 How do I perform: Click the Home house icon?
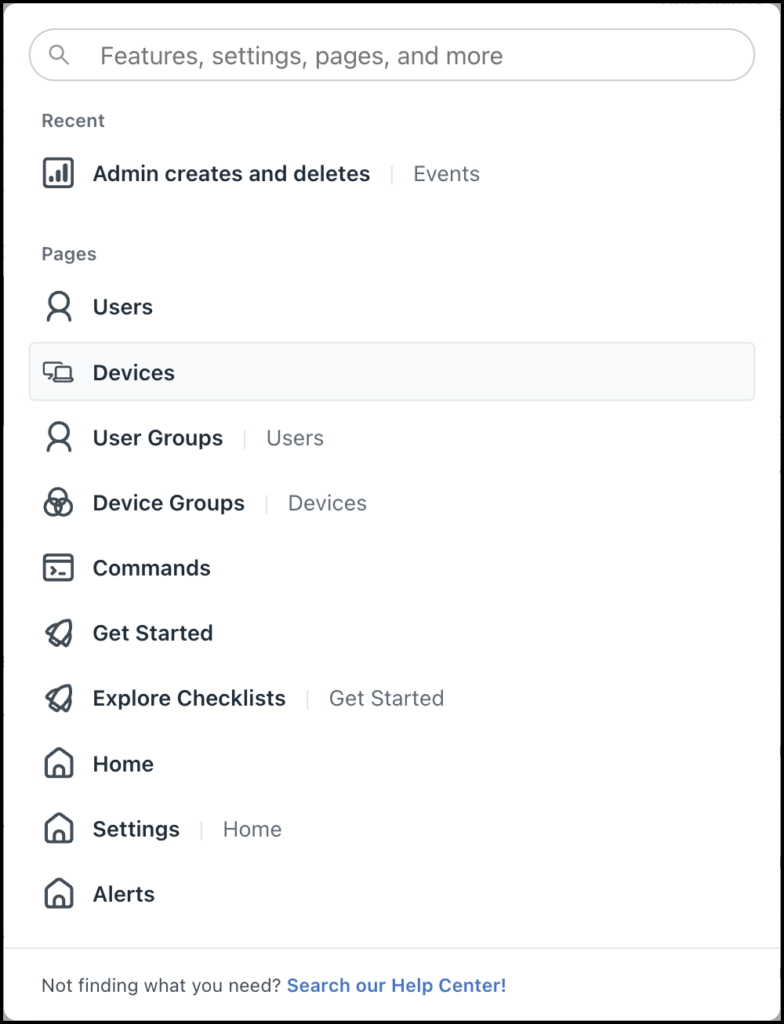tap(58, 763)
